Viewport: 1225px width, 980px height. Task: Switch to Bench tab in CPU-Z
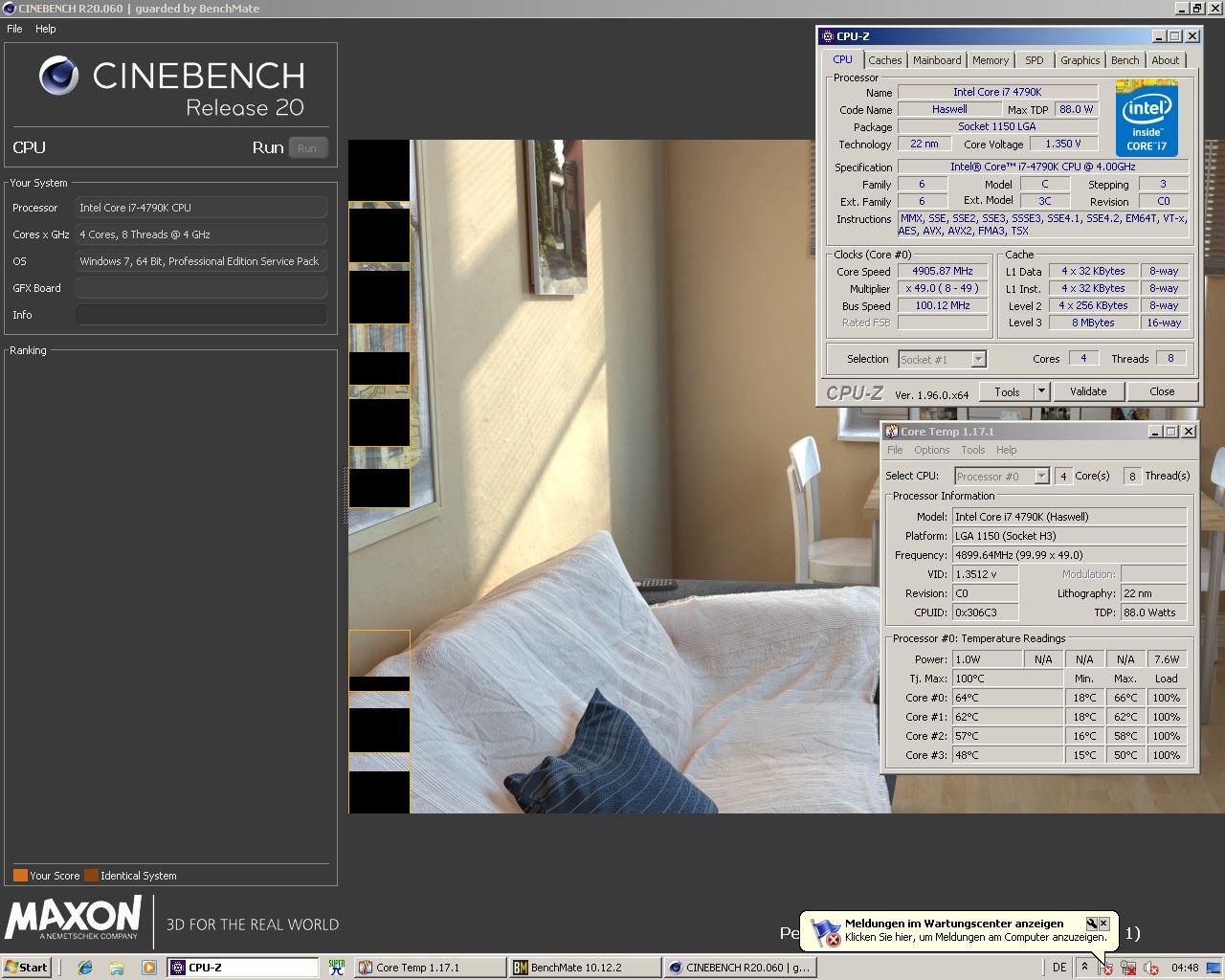pos(1125,60)
